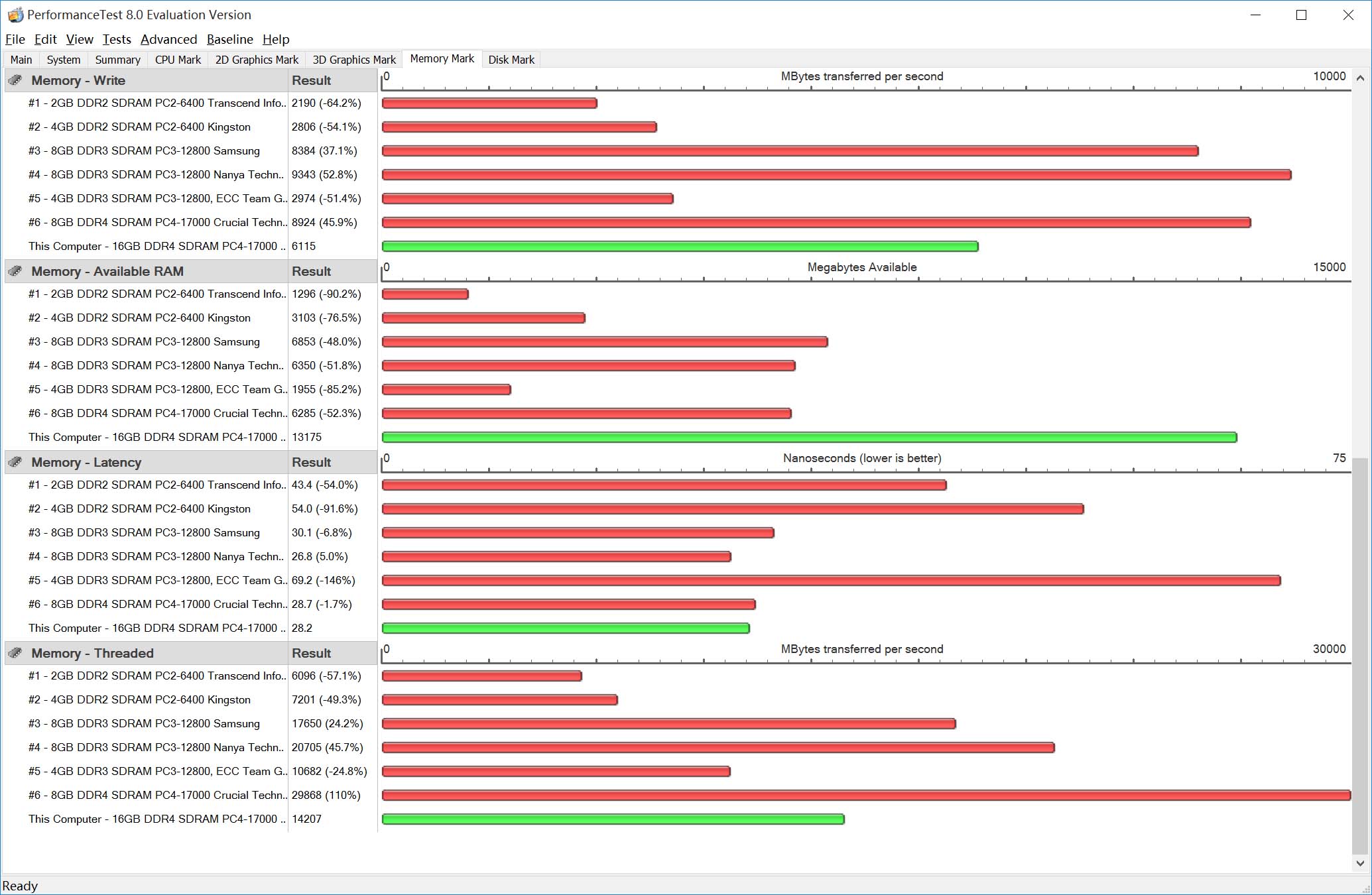
Task: Click the Memory - Write section icon
Action: [15, 80]
